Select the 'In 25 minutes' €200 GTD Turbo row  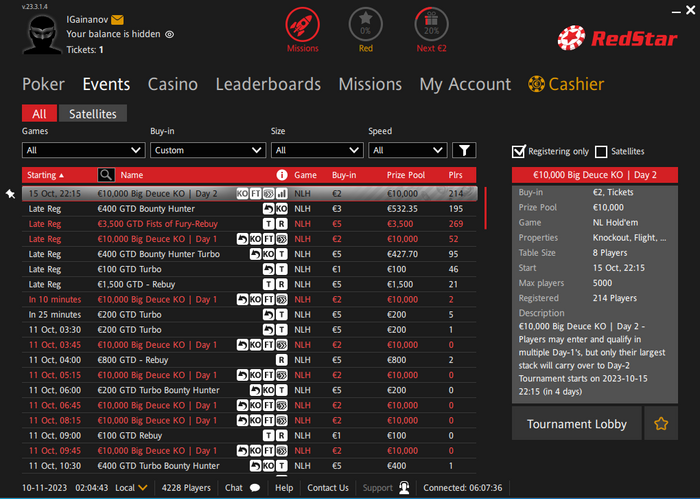(249, 315)
